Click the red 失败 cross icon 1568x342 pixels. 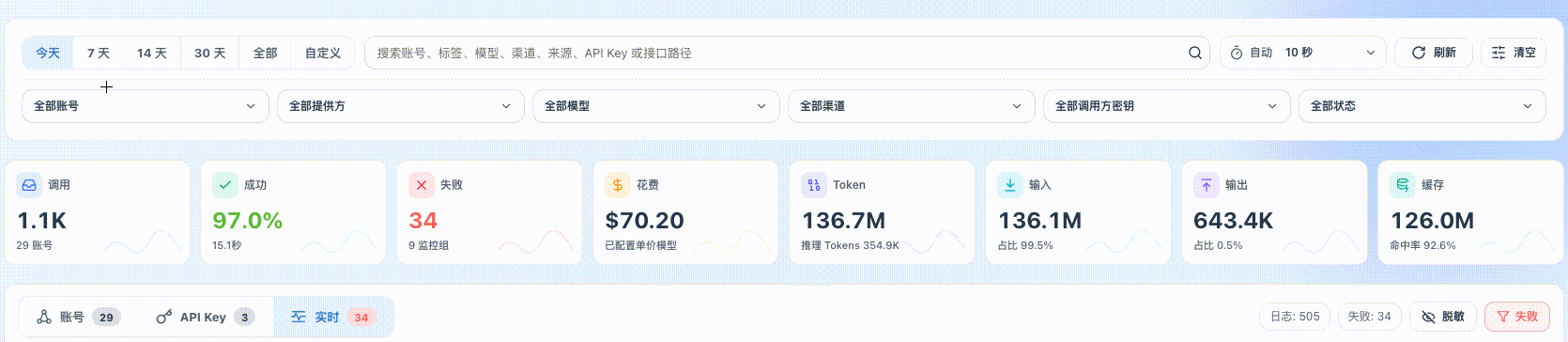tap(422, 185)
